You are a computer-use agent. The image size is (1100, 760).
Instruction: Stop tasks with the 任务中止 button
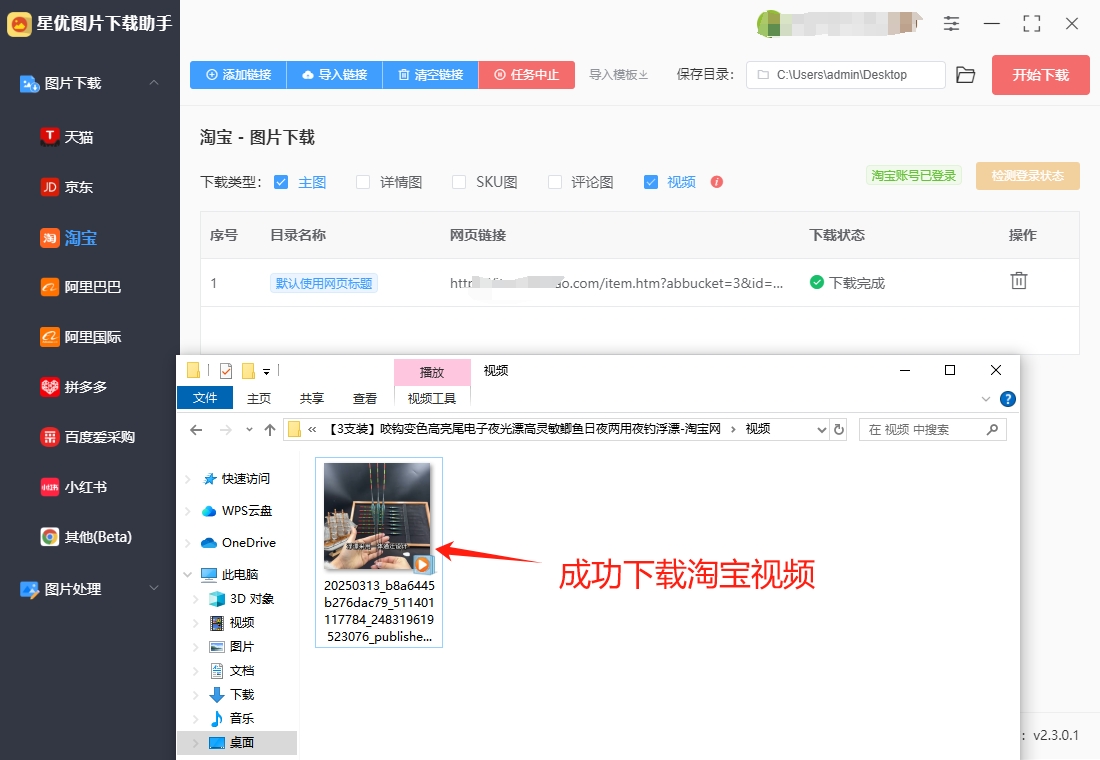point(527,75)
